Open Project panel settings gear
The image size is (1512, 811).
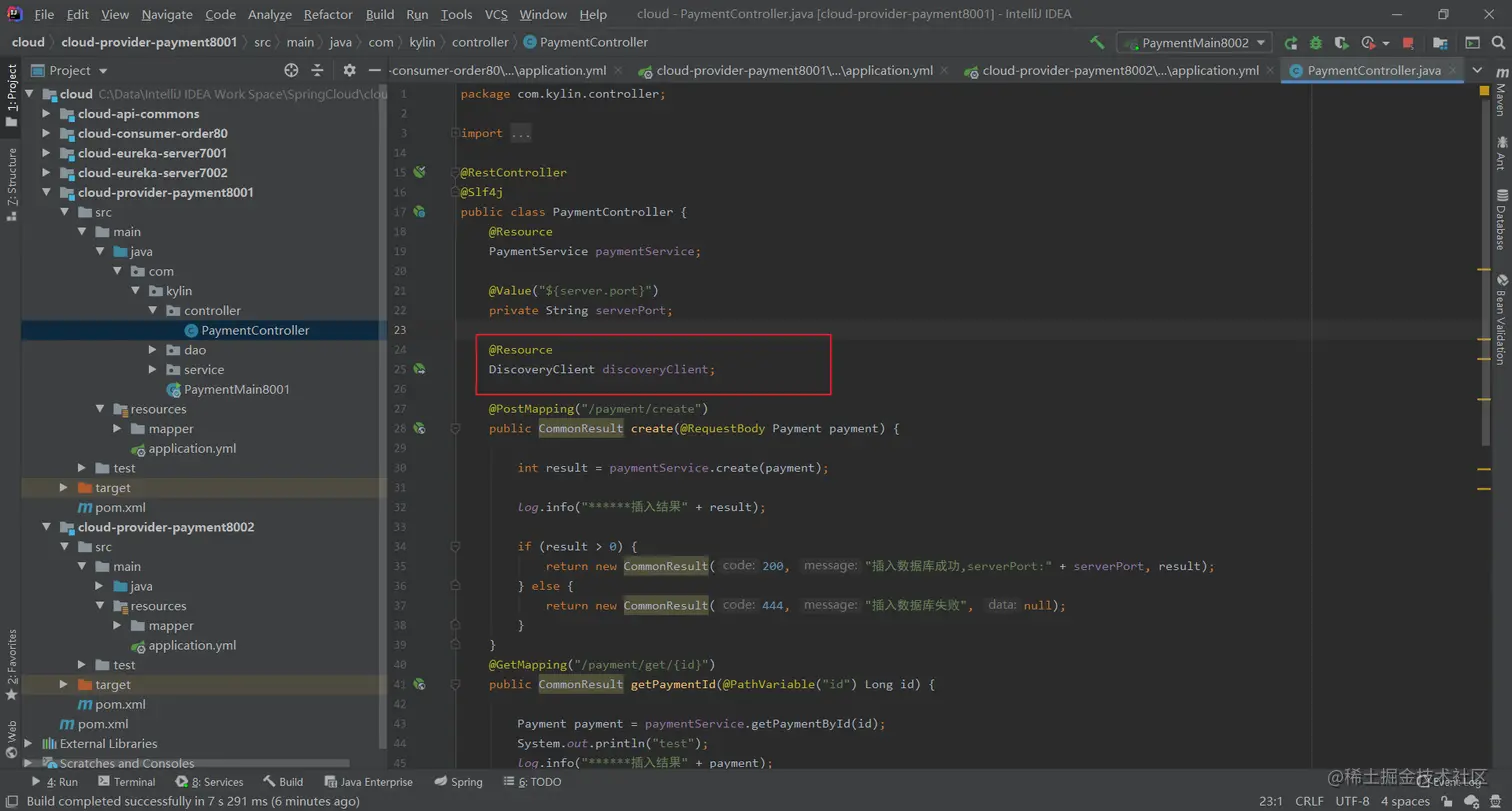(x=349, y=70)
